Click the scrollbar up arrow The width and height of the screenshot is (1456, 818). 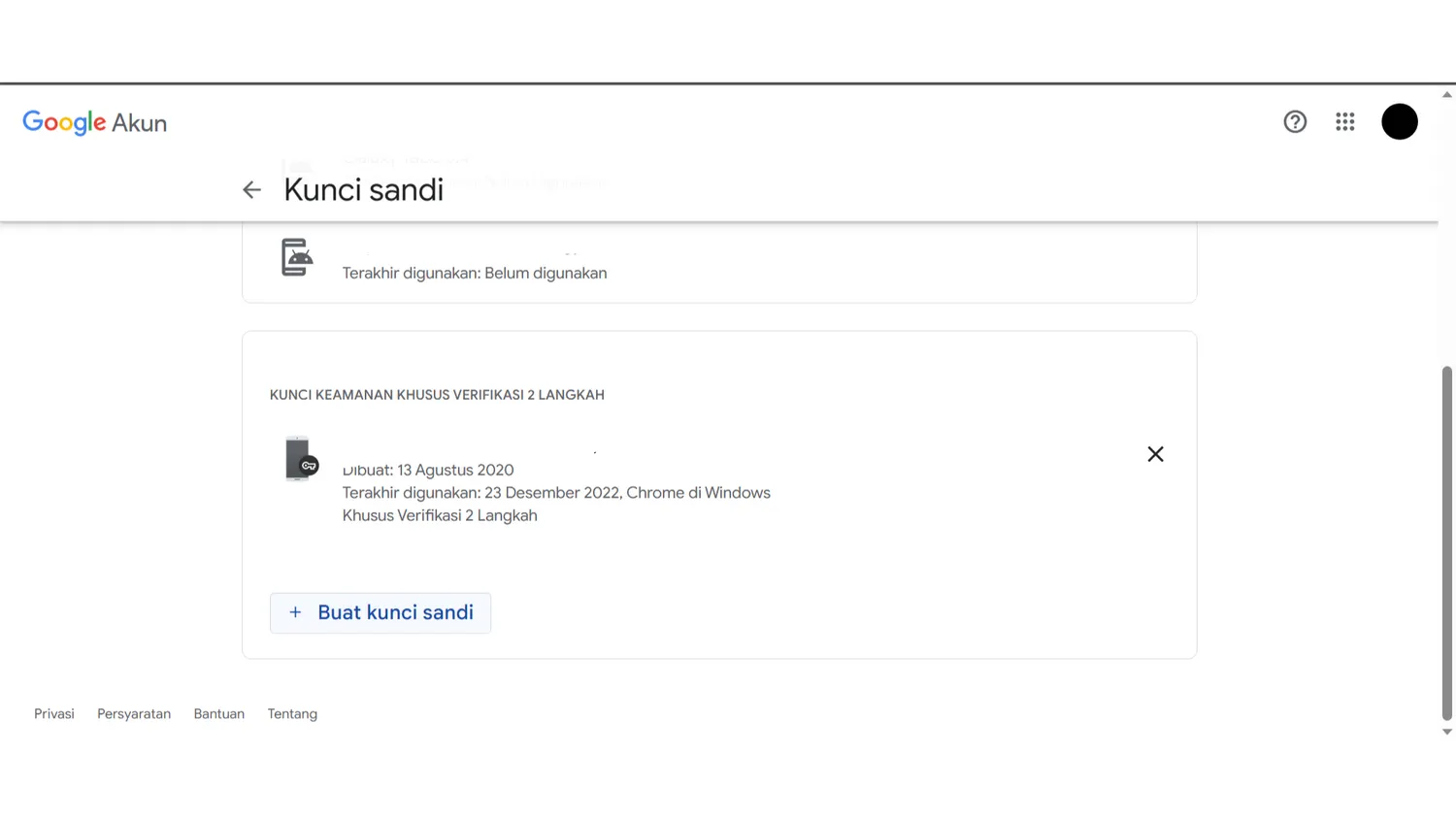[1446, 95]
